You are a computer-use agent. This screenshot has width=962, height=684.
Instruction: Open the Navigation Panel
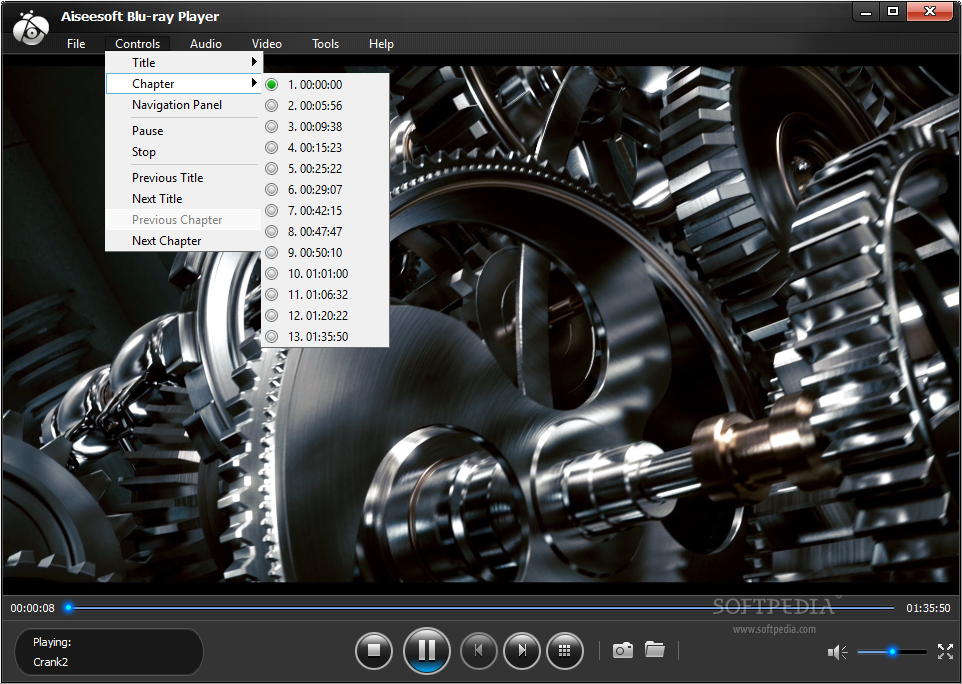178,104
